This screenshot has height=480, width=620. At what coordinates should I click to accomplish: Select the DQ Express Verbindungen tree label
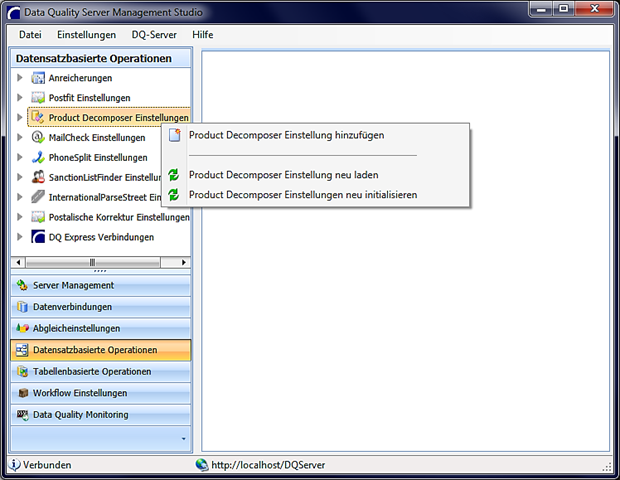[x=101, y=237]
